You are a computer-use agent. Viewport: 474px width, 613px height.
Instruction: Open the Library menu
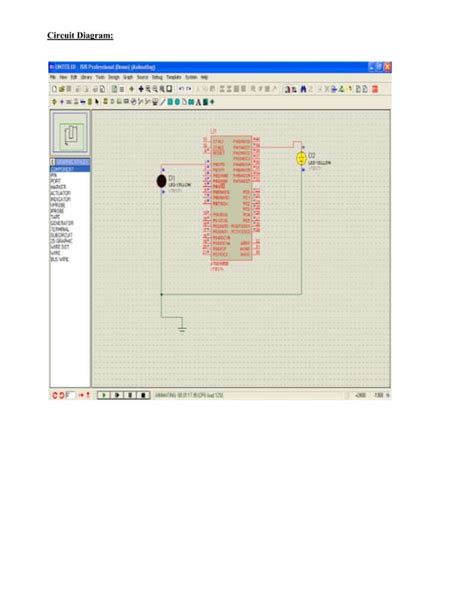86,77
